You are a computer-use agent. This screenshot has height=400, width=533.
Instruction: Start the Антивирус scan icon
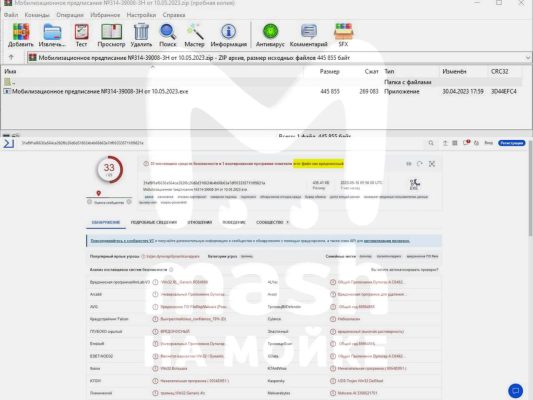(x=270, y=35)
